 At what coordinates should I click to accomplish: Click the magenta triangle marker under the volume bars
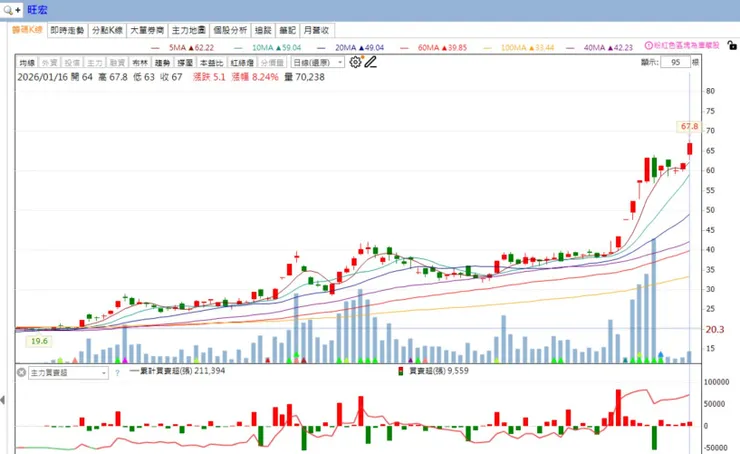pos(125,360)
